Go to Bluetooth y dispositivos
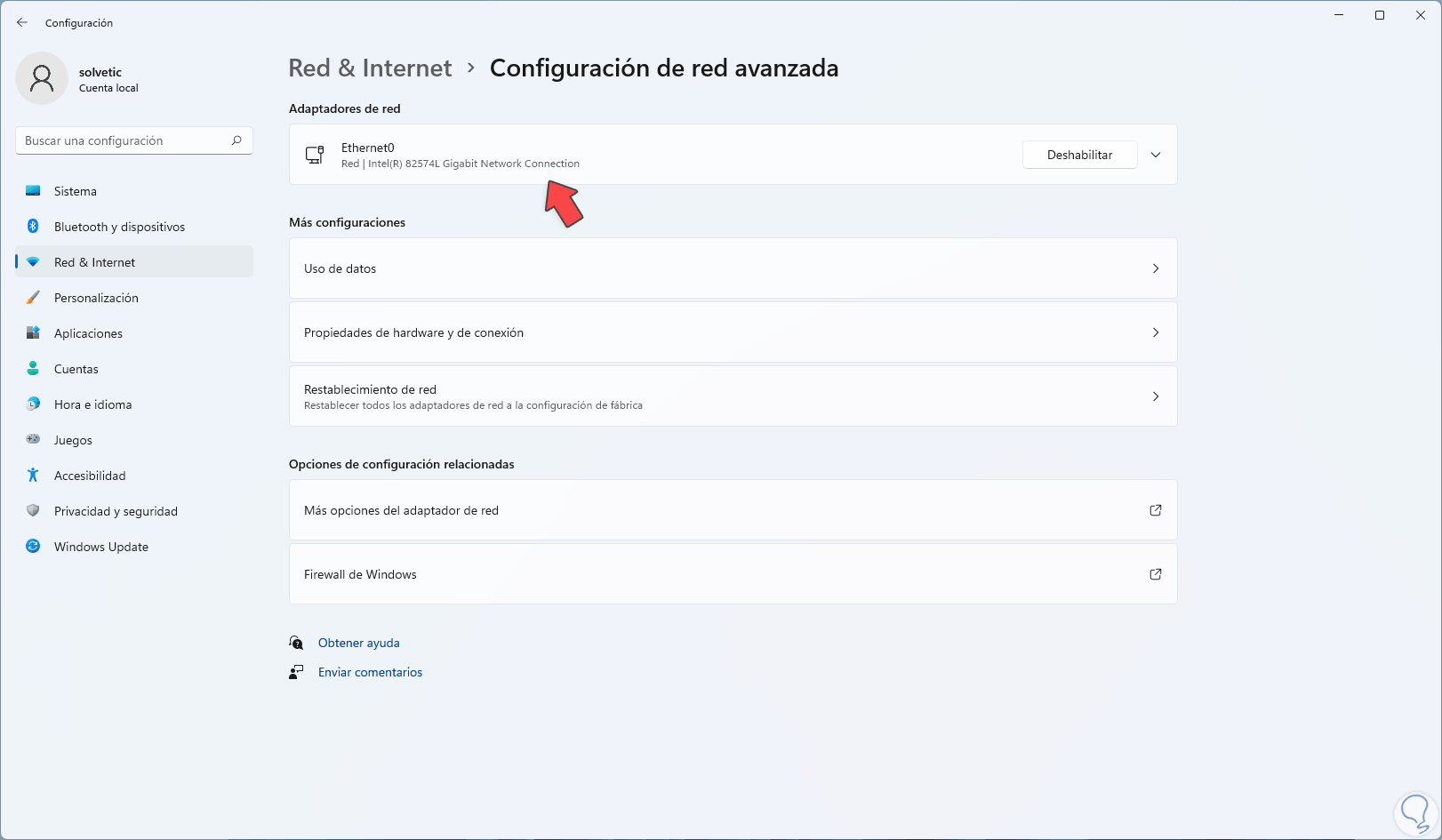 134,227
